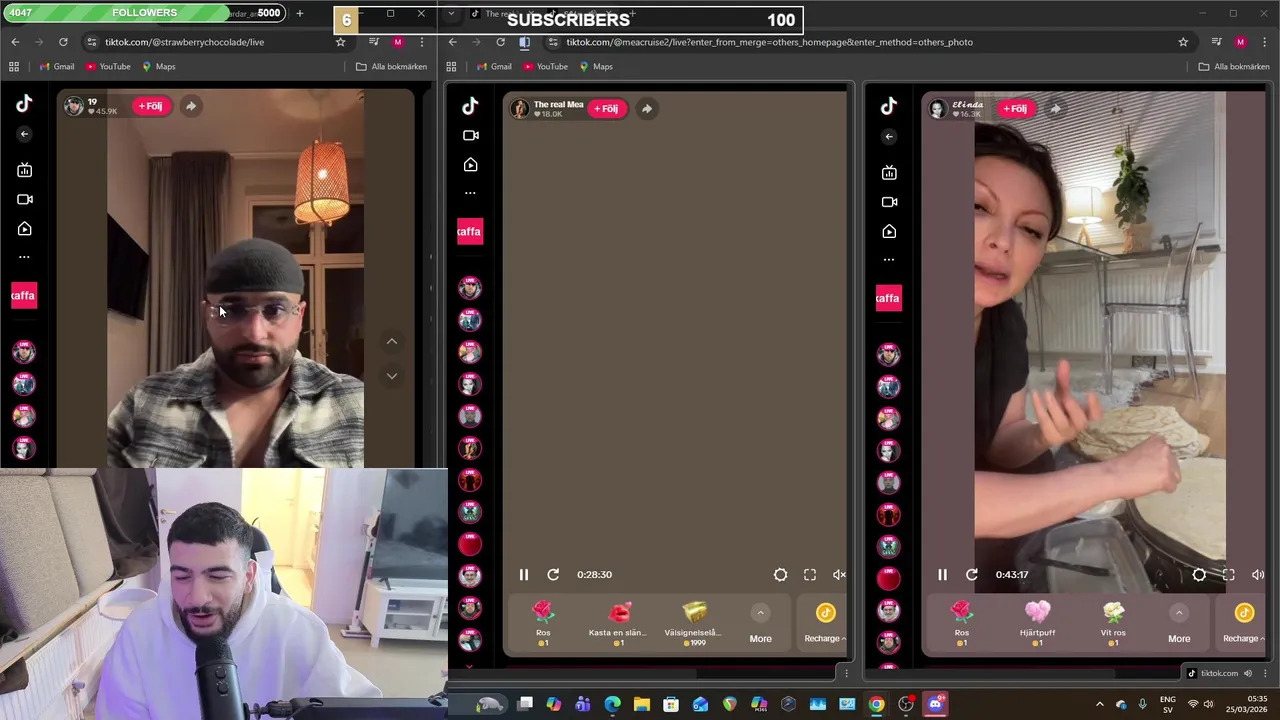Open Recharge on The real Mea stream

[x=825, y=623]
